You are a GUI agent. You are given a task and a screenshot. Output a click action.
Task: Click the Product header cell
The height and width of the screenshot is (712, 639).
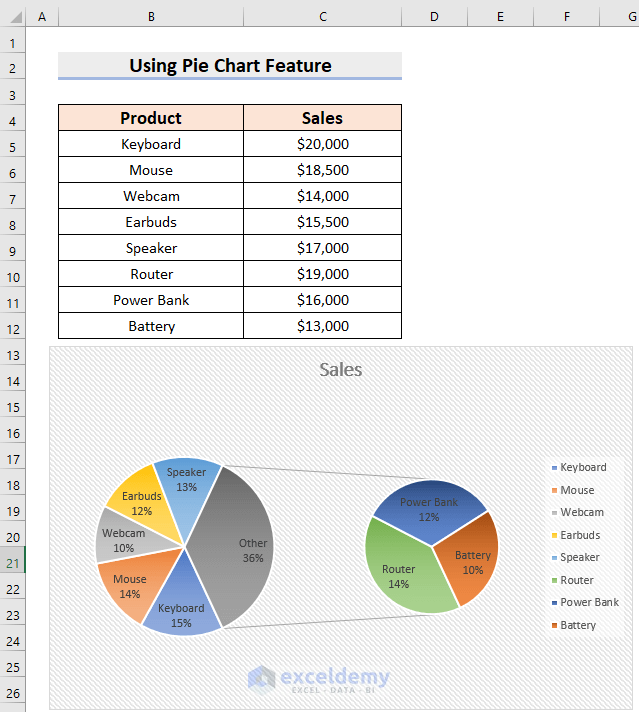150,118
